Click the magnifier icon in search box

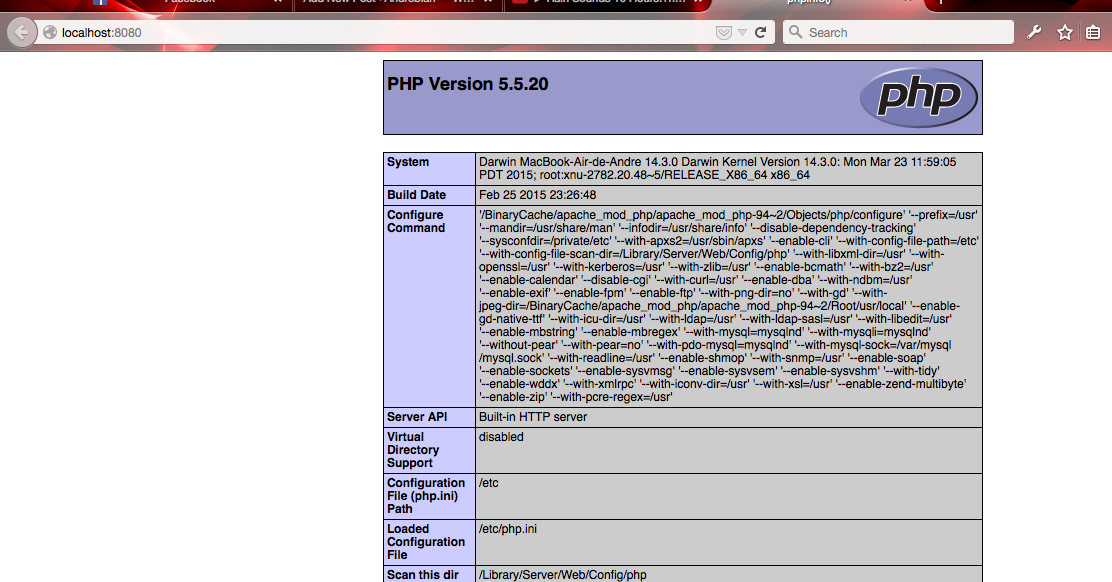click(x=796, y=33)
